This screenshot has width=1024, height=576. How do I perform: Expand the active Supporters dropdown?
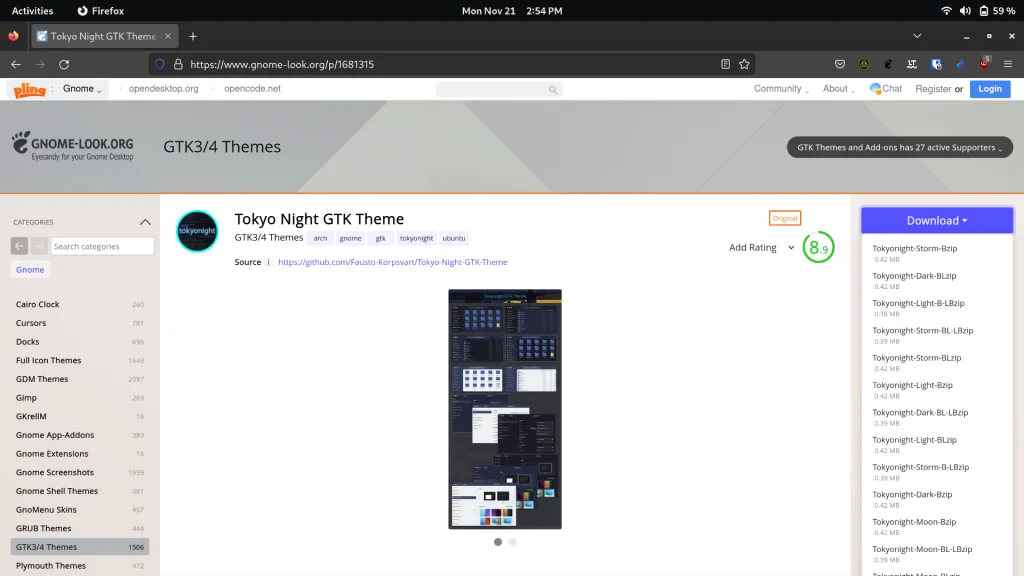pyautogui.click(x=899, y=147)
